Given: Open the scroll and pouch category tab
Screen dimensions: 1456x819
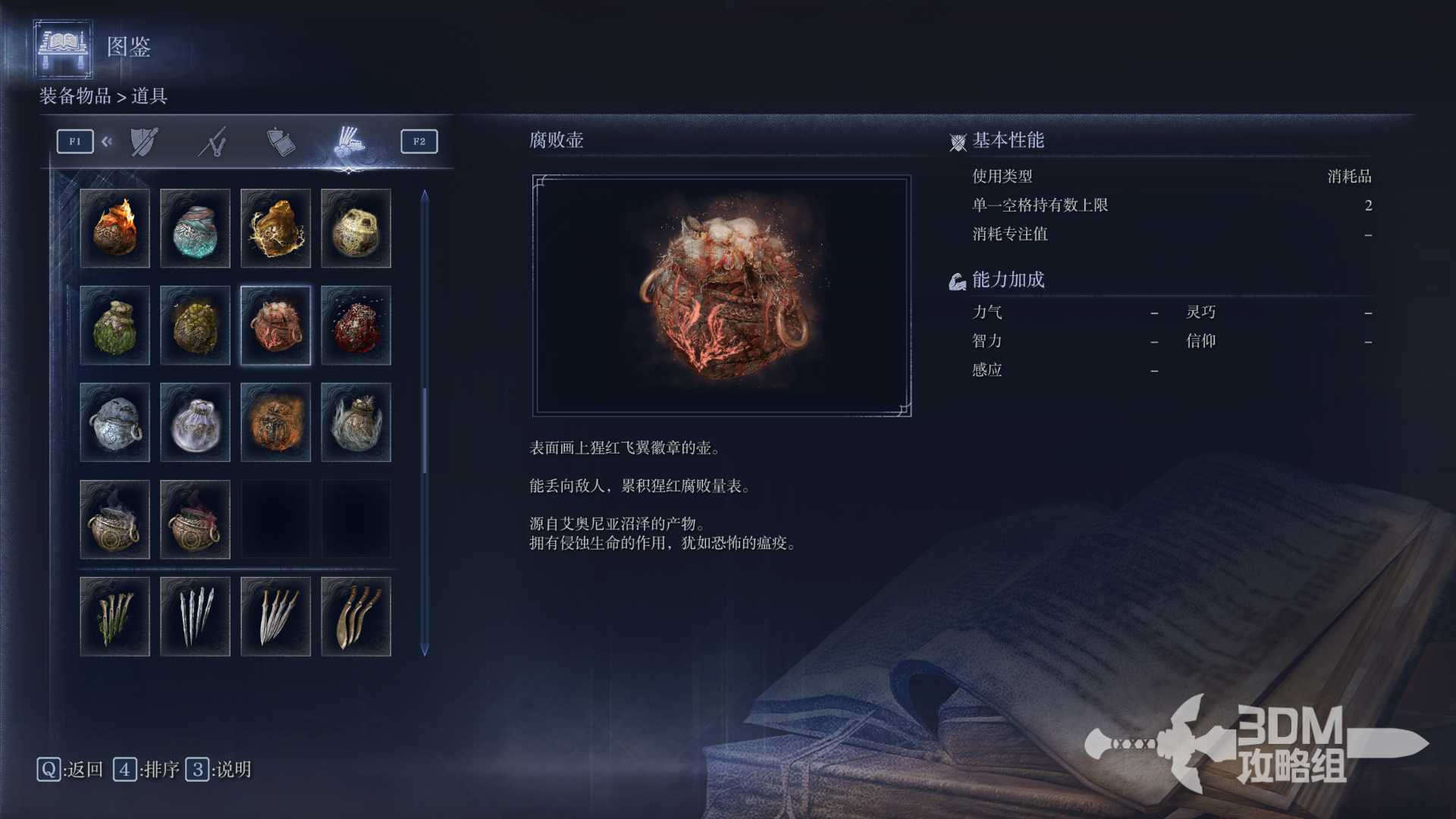Looking at the screenshot, I should coord(281,142).
